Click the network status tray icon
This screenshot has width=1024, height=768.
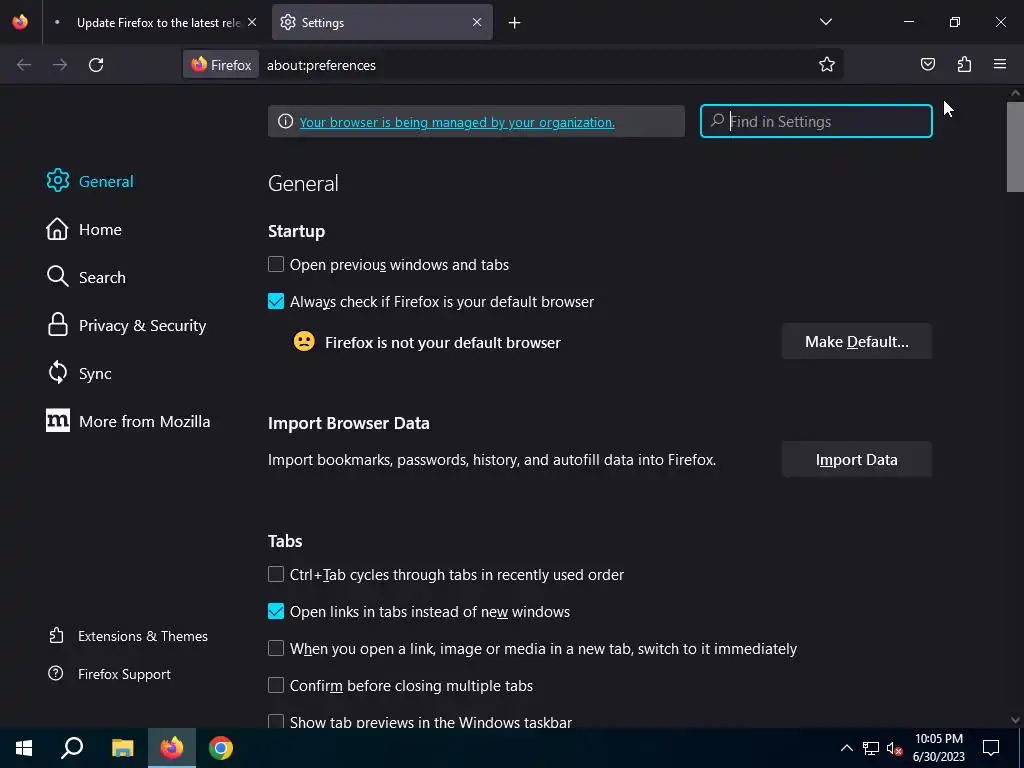coord(871,748)
